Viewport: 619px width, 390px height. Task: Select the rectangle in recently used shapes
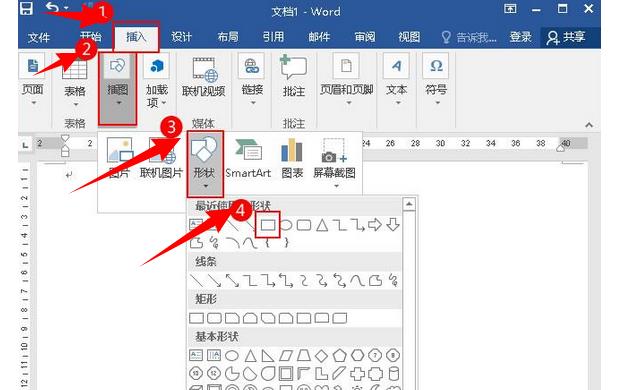268,225
